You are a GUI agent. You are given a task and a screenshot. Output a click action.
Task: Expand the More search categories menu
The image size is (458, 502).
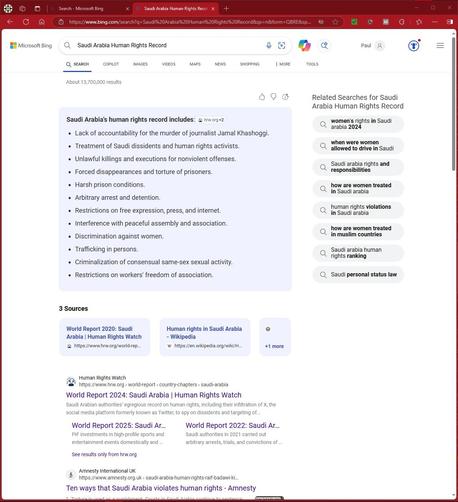coord(283,64)
